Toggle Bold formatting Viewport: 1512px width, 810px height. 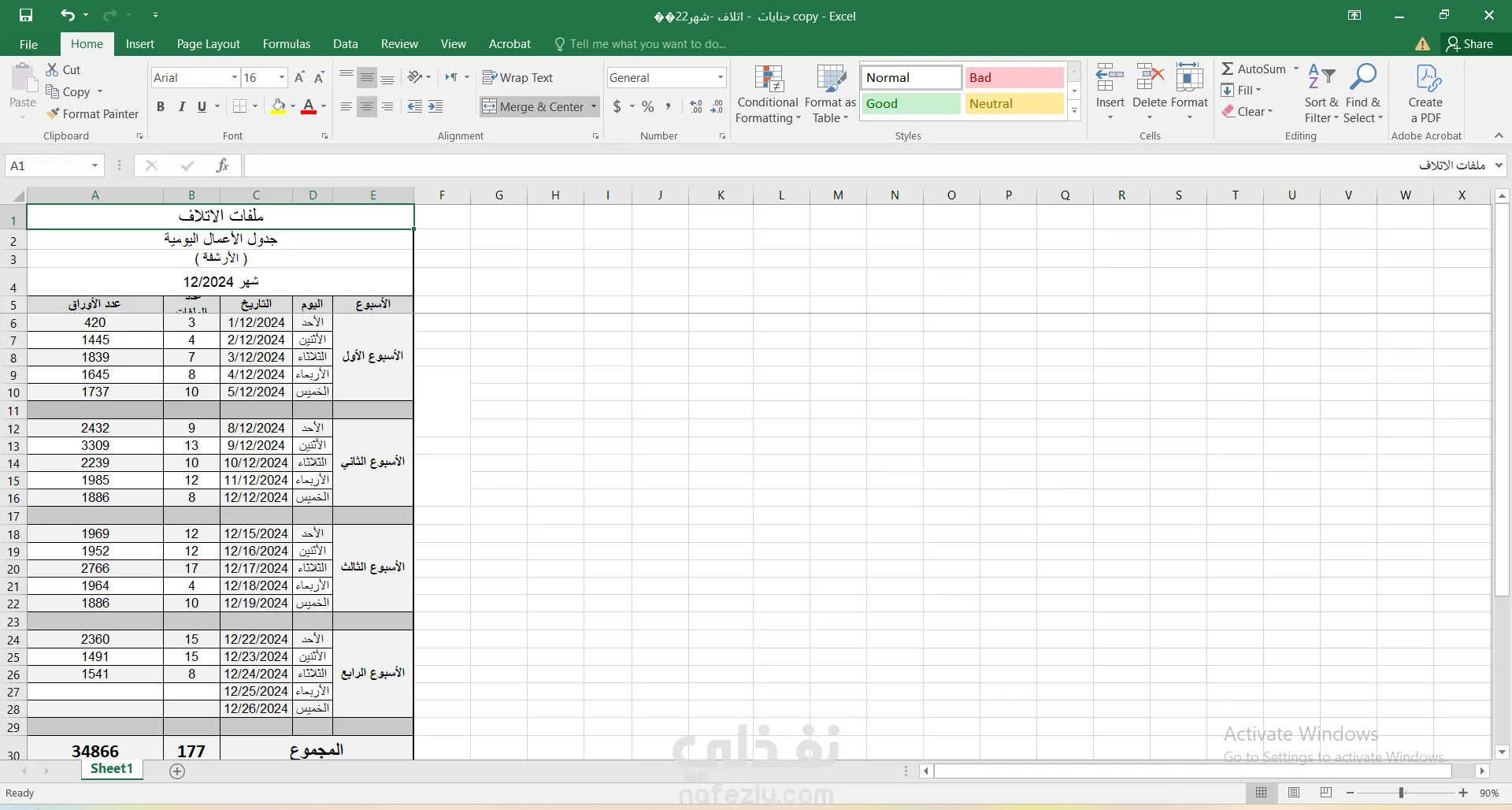click(x=161, y=106)
